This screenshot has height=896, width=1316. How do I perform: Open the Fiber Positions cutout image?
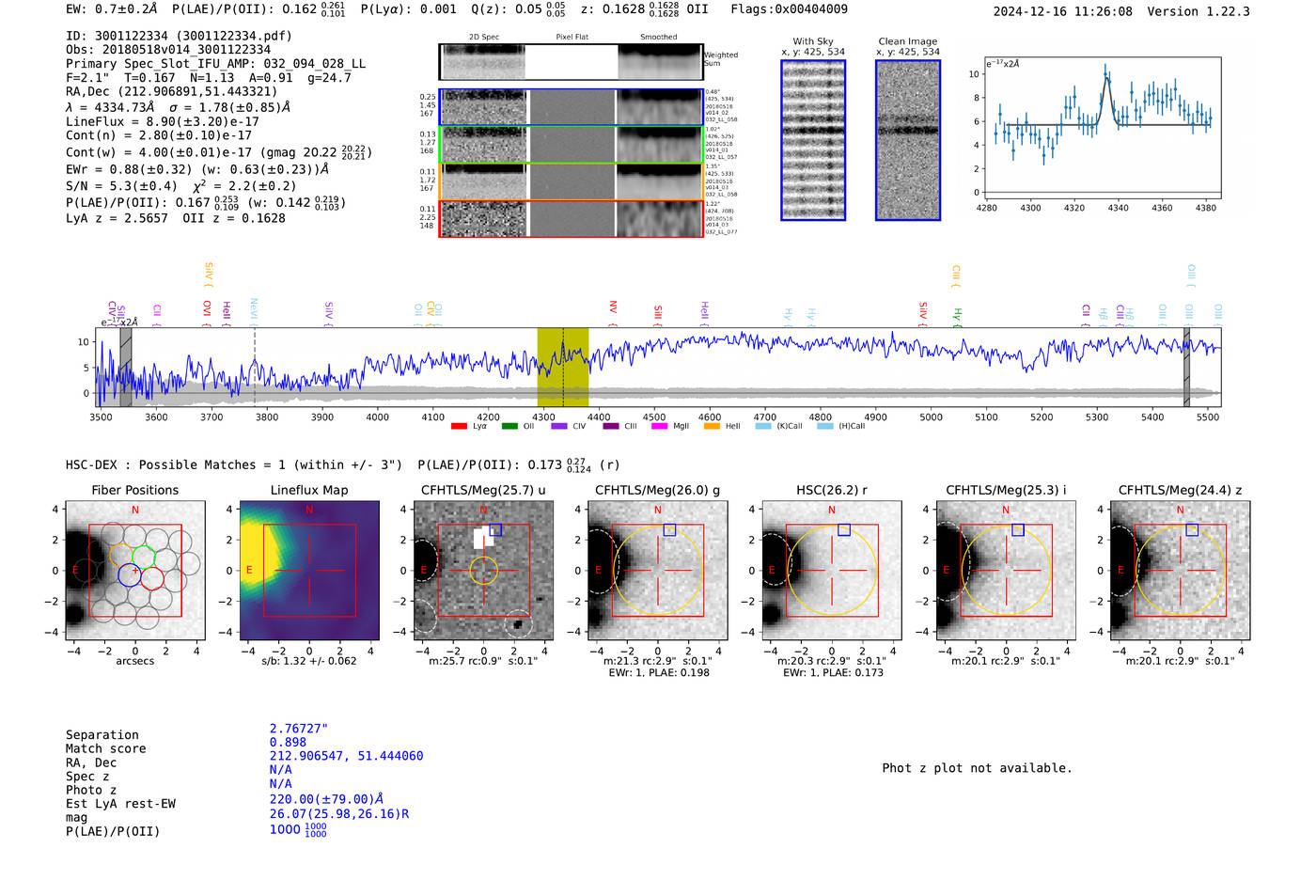(x=135, y=571)
